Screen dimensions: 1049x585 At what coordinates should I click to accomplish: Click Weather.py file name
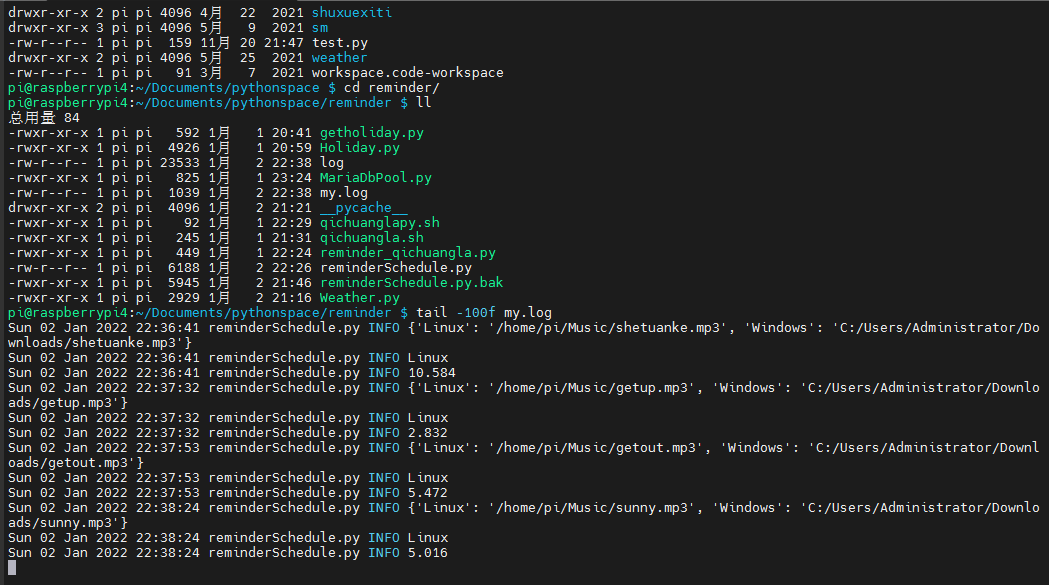pos(360,298)
